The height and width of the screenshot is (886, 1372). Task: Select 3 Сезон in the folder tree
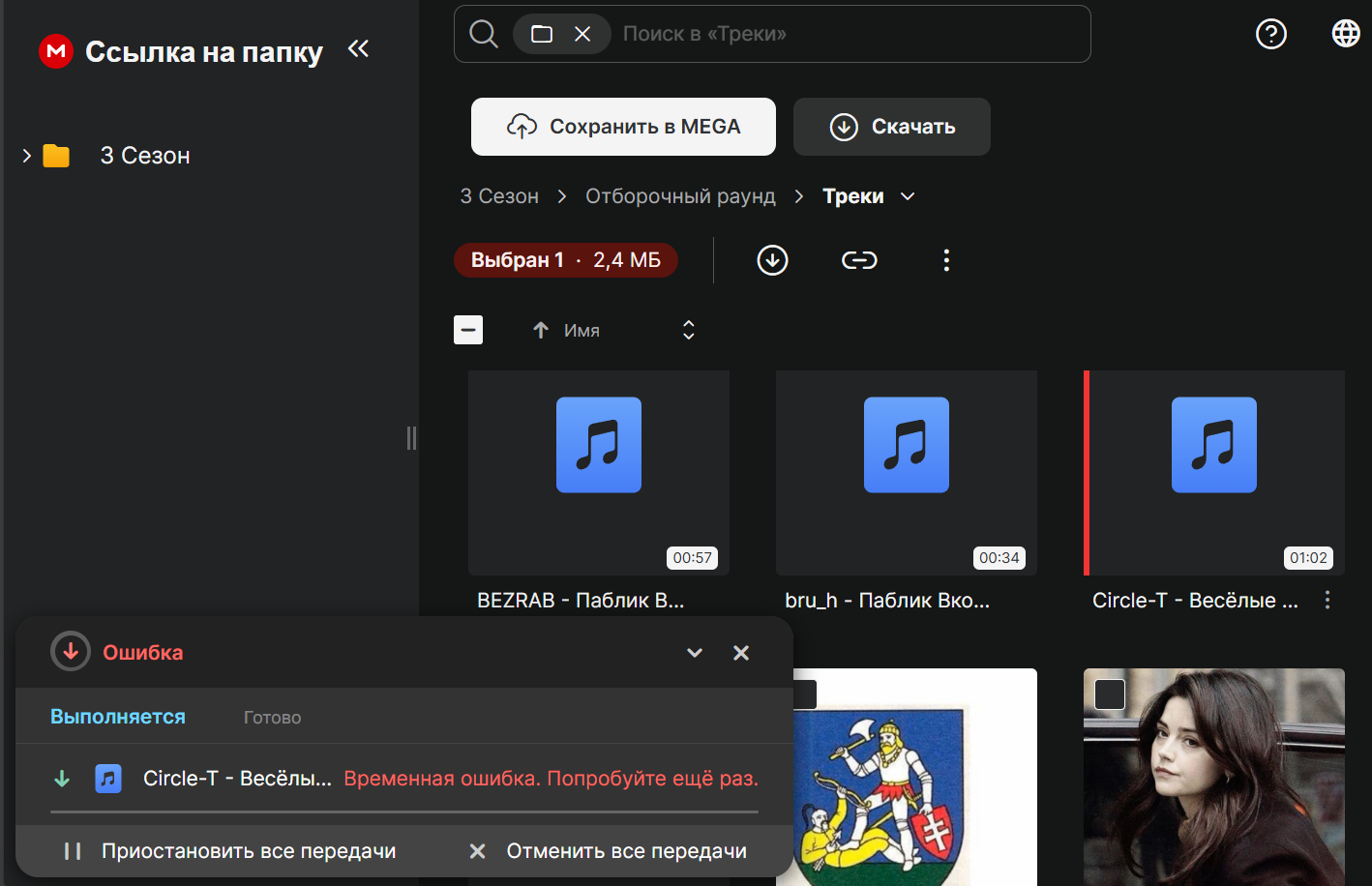point(145,156)
